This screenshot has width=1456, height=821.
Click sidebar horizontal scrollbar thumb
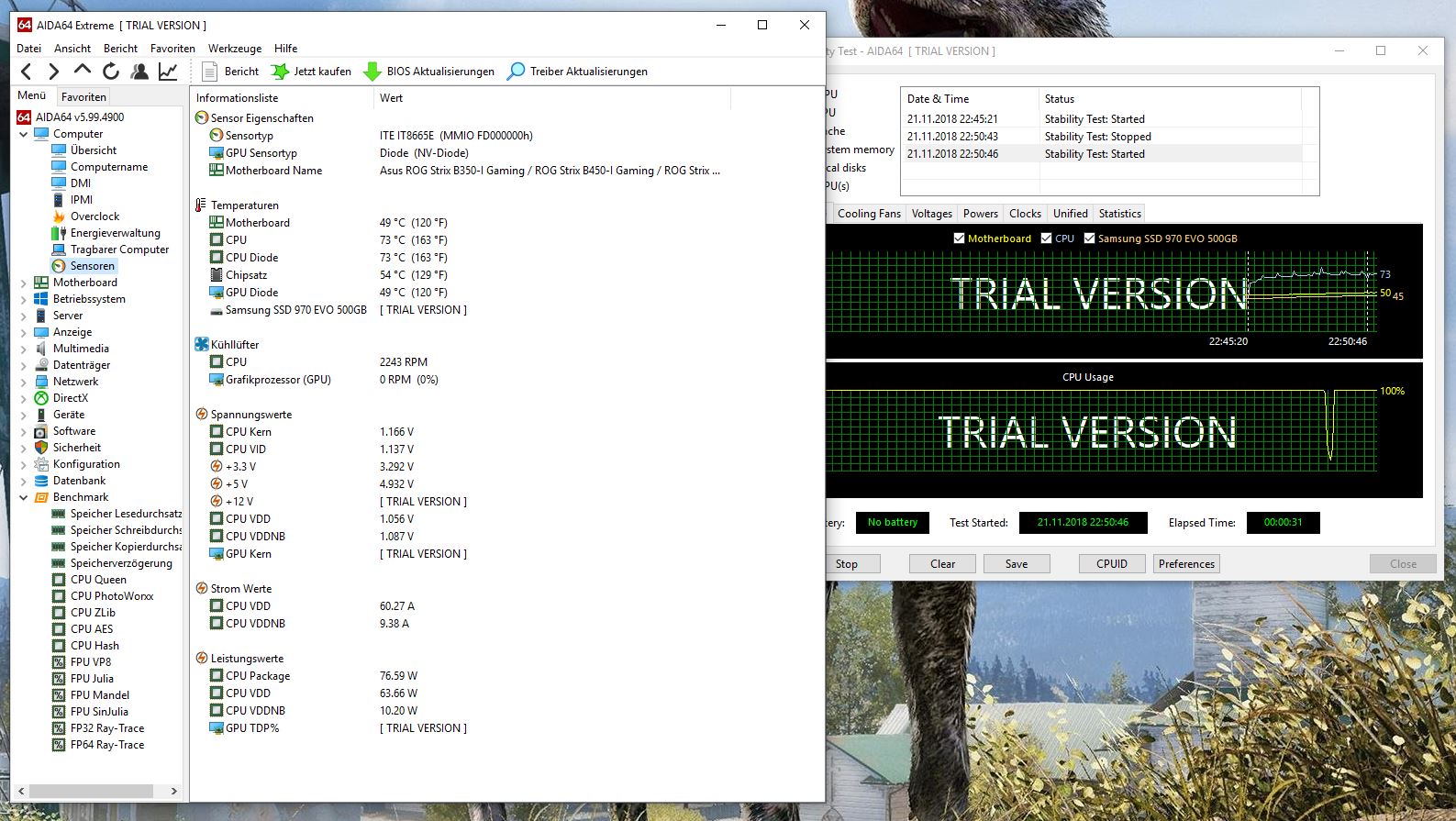tap(91, 791)
